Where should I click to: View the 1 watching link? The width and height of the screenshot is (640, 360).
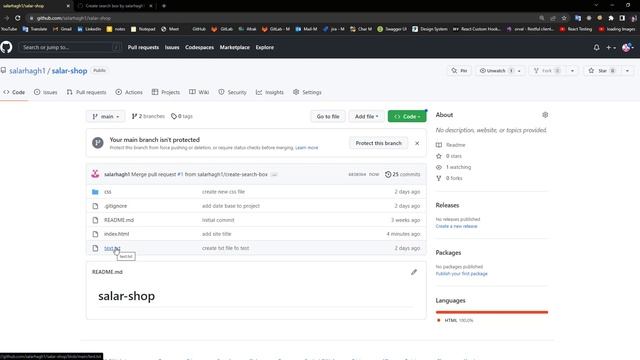coord(453,167)
